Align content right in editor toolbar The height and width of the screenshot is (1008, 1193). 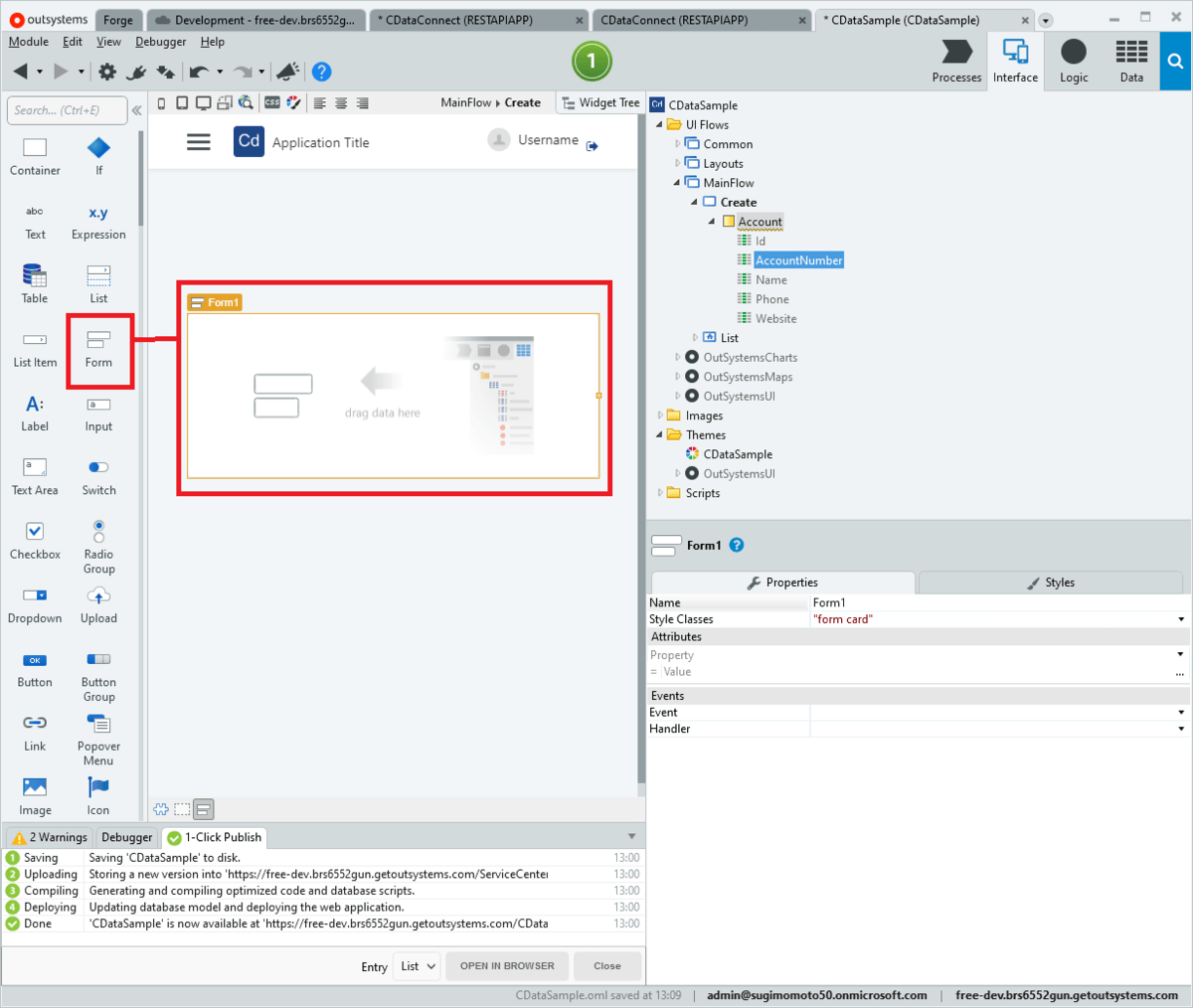coord(362,103)
